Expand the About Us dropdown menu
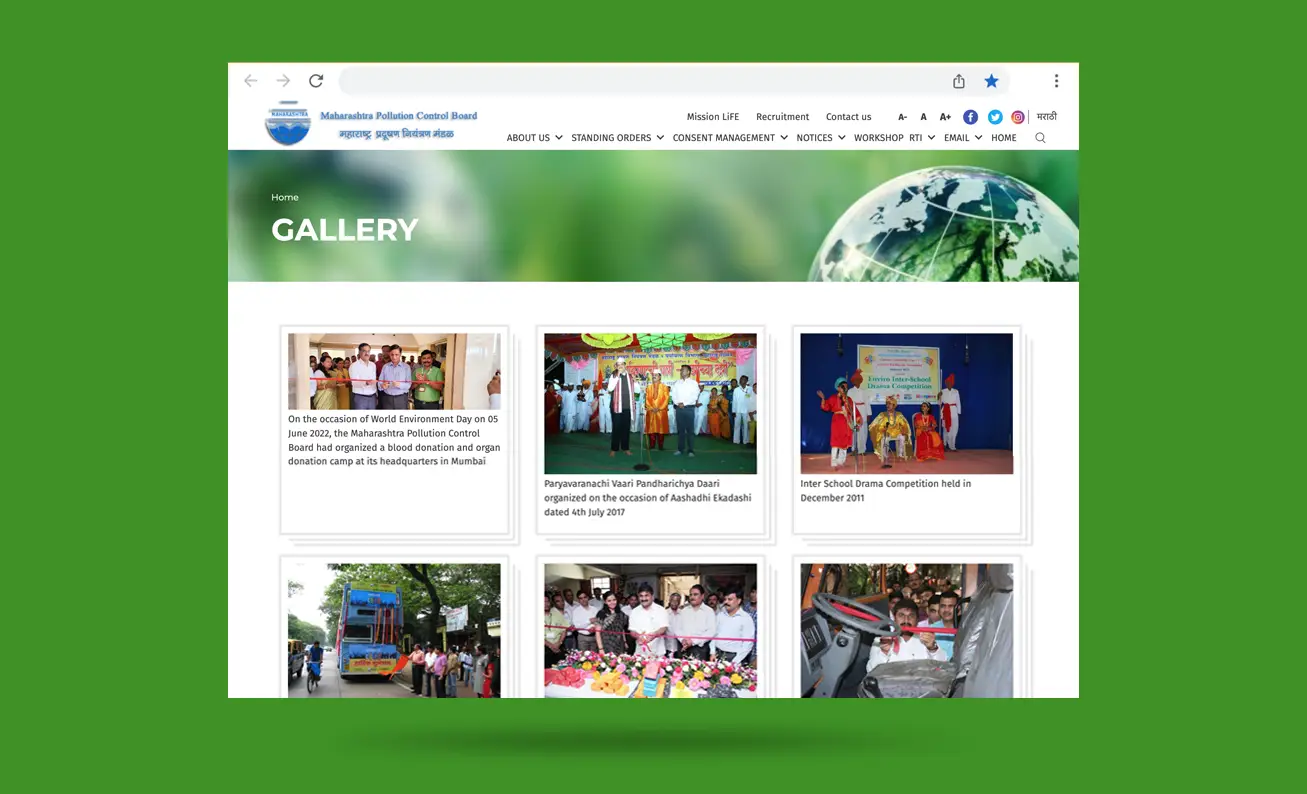This screenshot has width=1307, height=794. click(x=534, y=138)
